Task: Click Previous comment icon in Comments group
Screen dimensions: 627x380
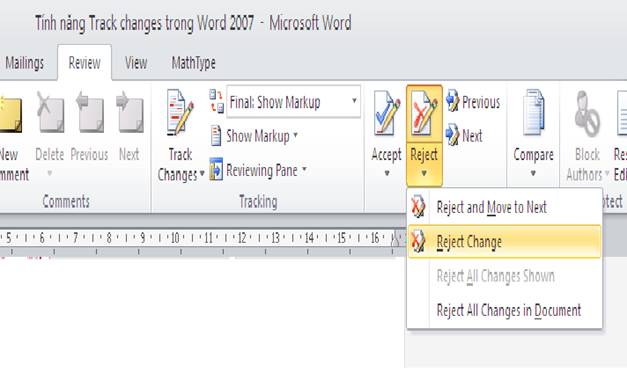Action: click(89, 112)
